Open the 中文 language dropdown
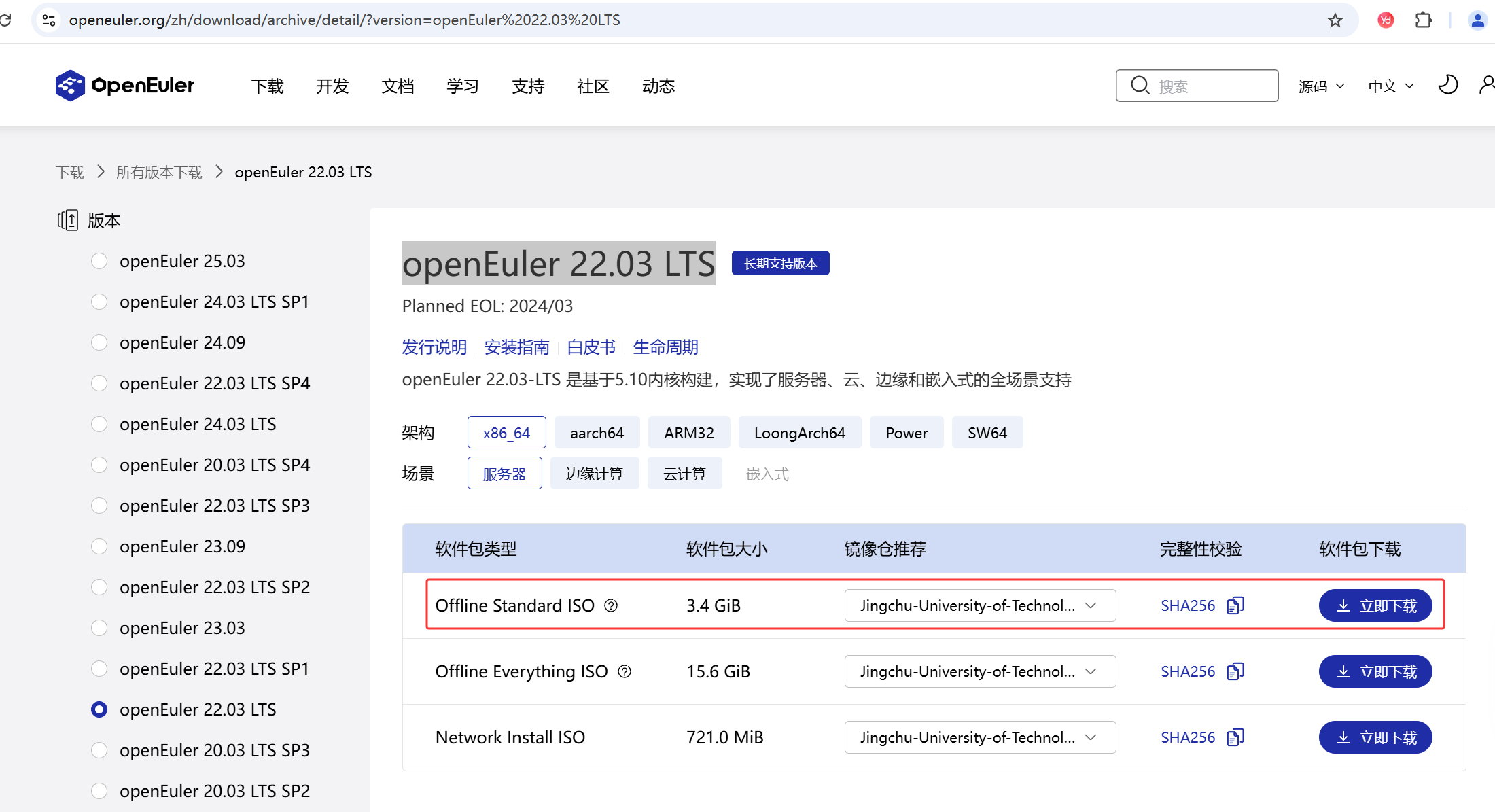 1390,86
